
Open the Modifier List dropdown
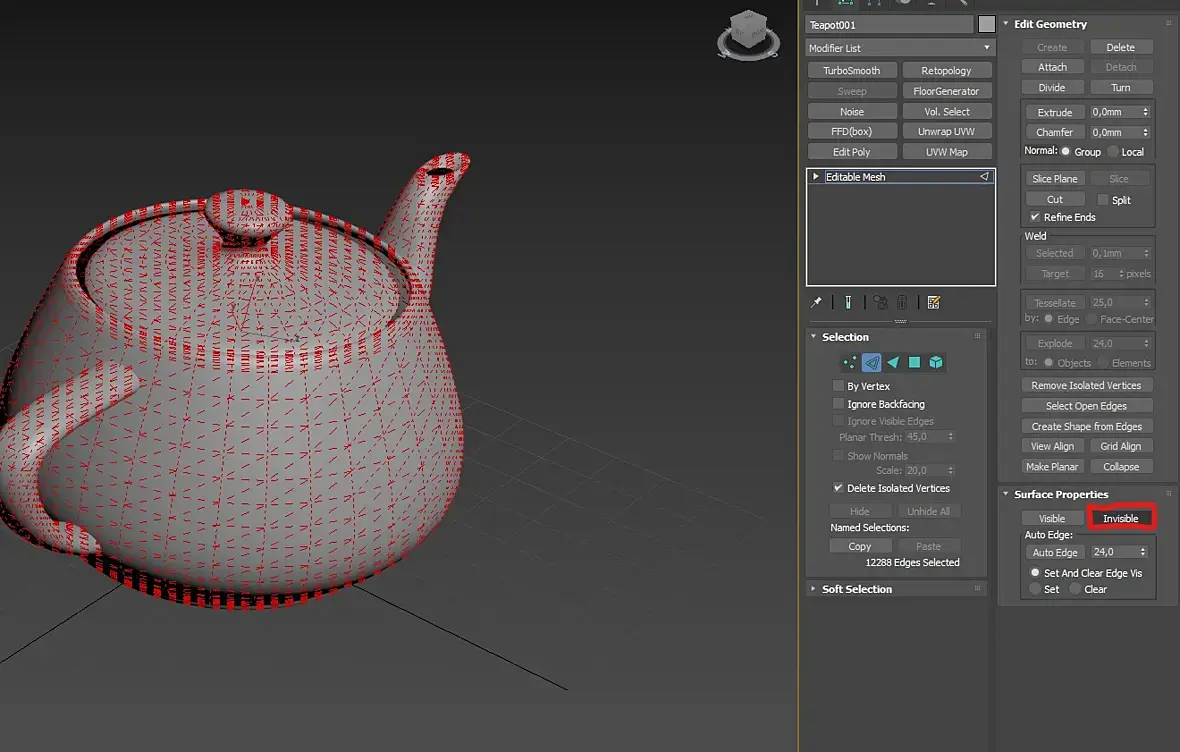900,48
